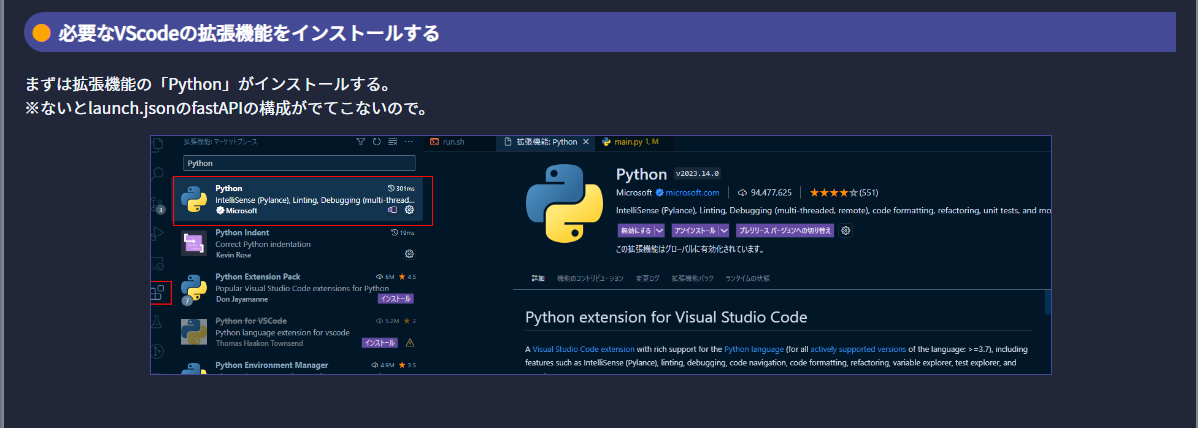Install Python for VSCode via インストール
This screenshot has width=1198, height=428.
[380, 342]
